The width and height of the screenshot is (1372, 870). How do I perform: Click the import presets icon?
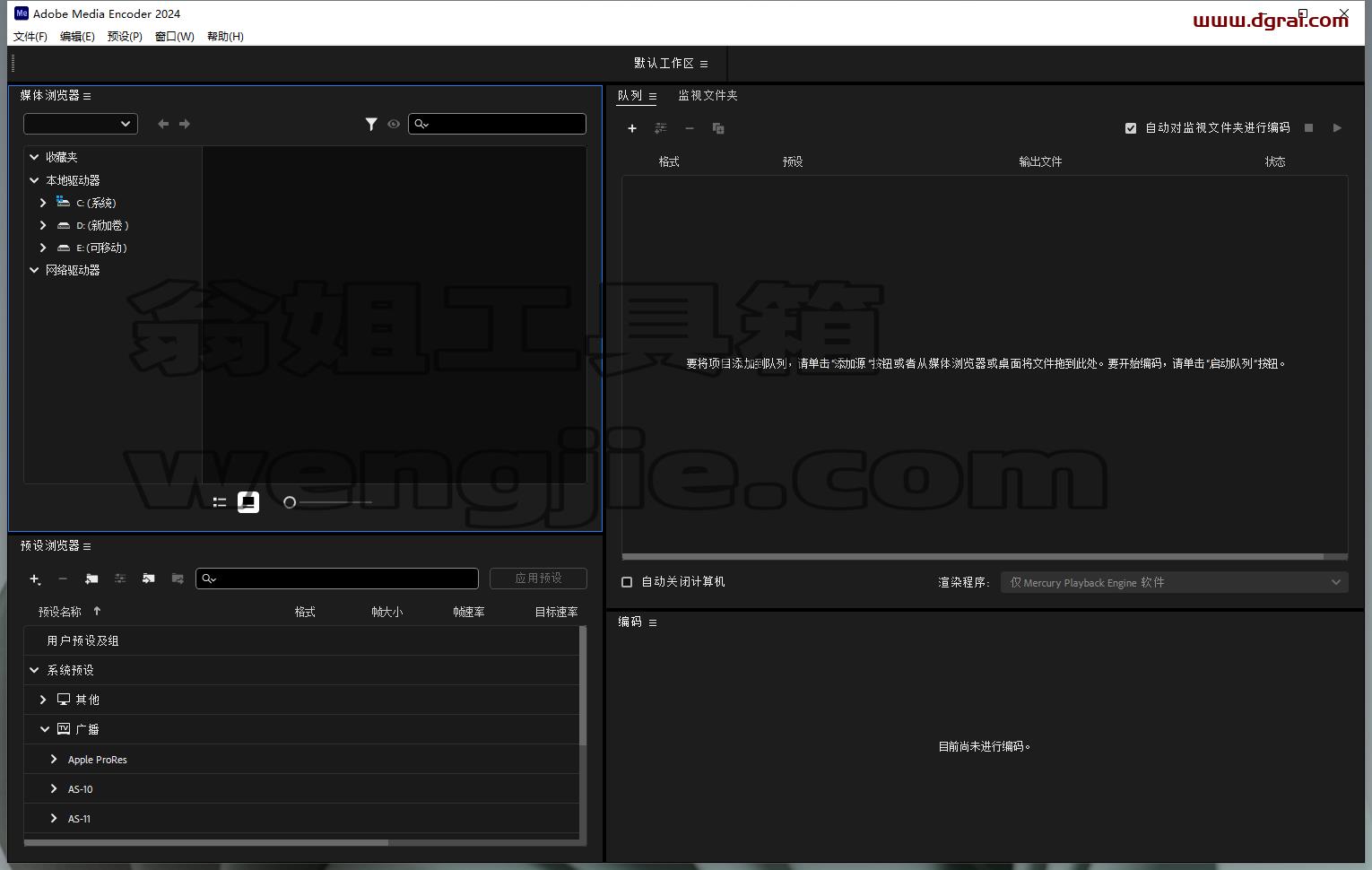[149, 579]
